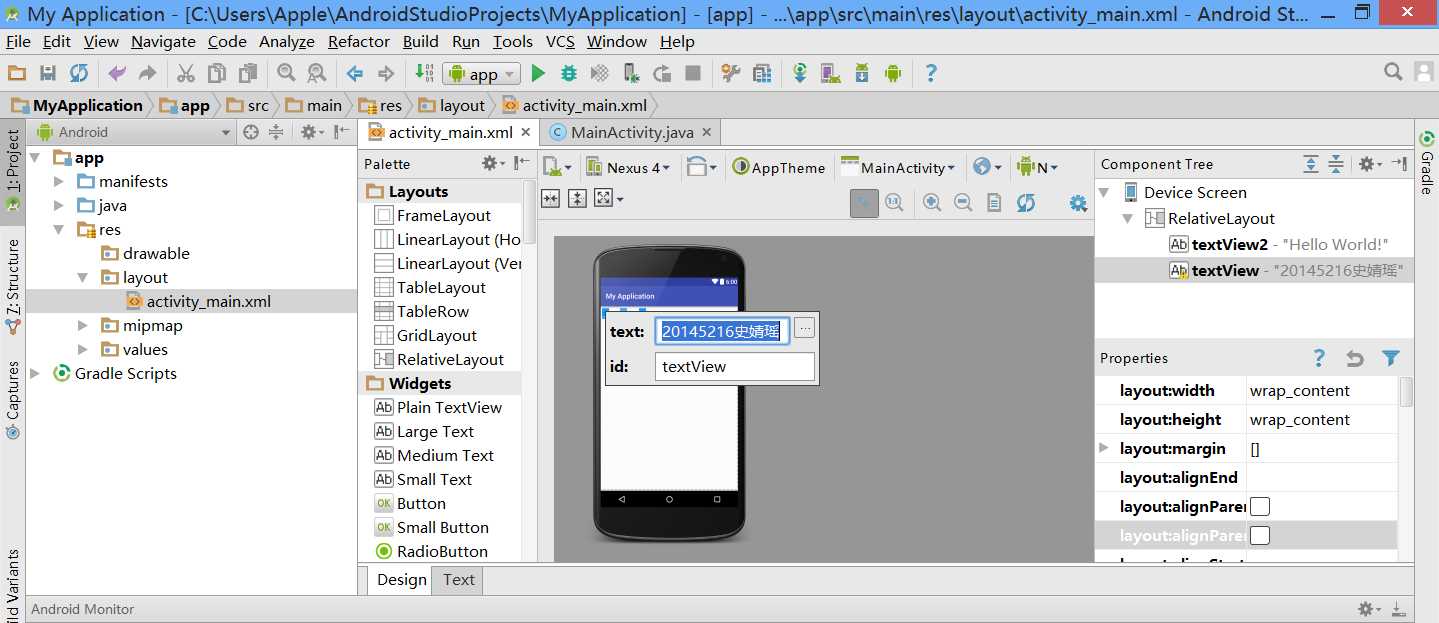
Task: Click the ellipsis button beside text field
Action: click(805, 327)
